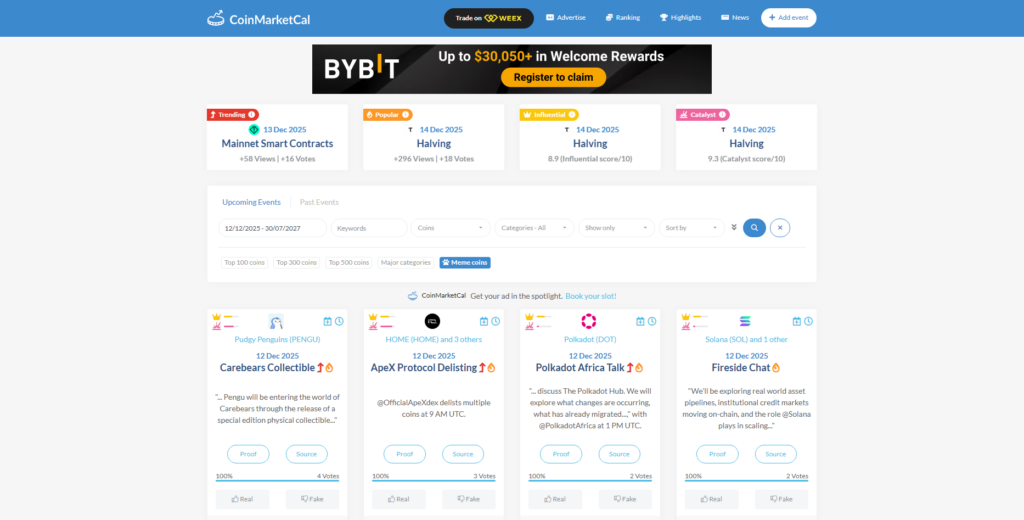Open the Sort by dropdown
The image size is (1024, 520).
[x=692, y=228]
